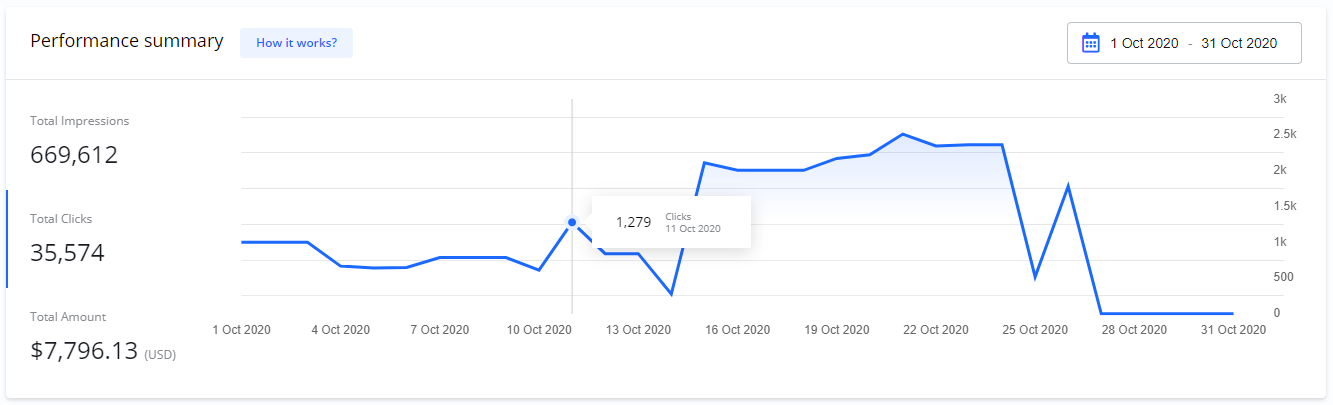Click the 669,612 impressions value
This screenshot has width=1333, height=405.
click(74, 155)
